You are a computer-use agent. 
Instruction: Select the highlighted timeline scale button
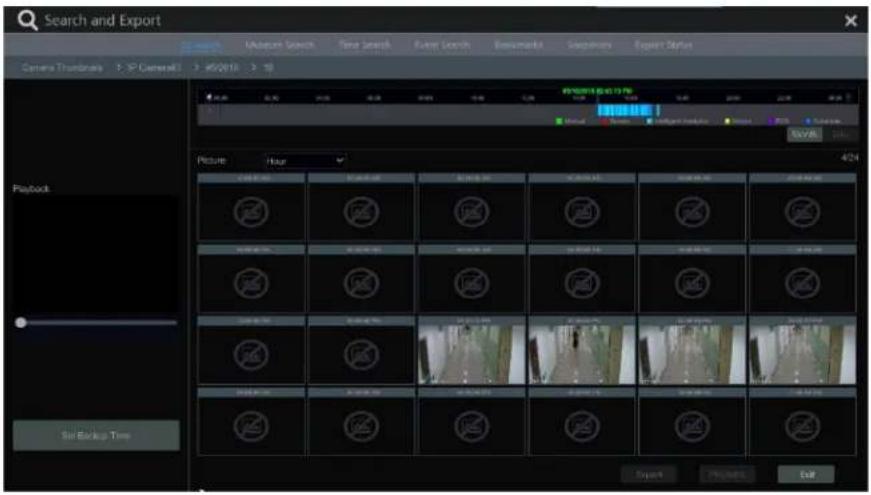pyautogui.click(x=804, y=135)
